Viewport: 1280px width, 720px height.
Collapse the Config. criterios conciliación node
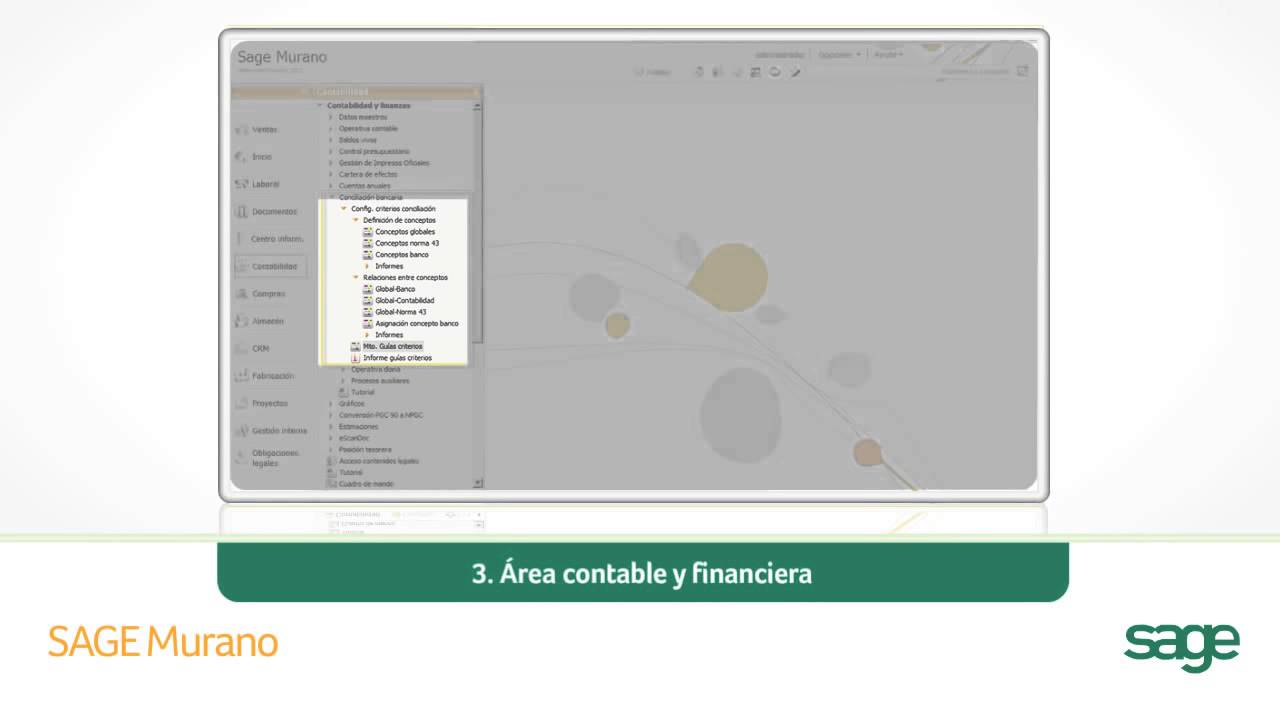click(x=344, y=209)
